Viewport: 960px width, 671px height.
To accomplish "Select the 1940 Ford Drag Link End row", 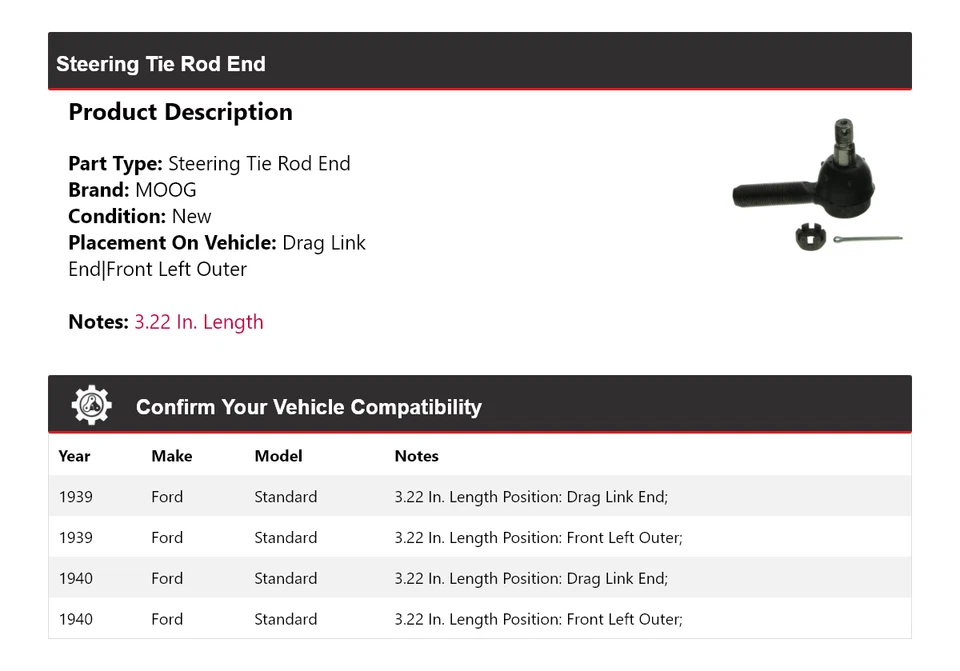I will point(480,579).
